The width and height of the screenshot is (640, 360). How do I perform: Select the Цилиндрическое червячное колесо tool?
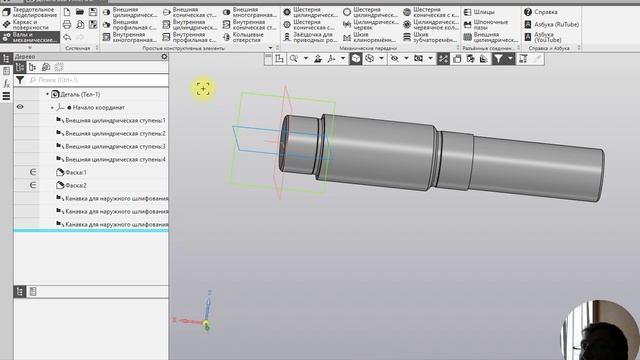431,24
